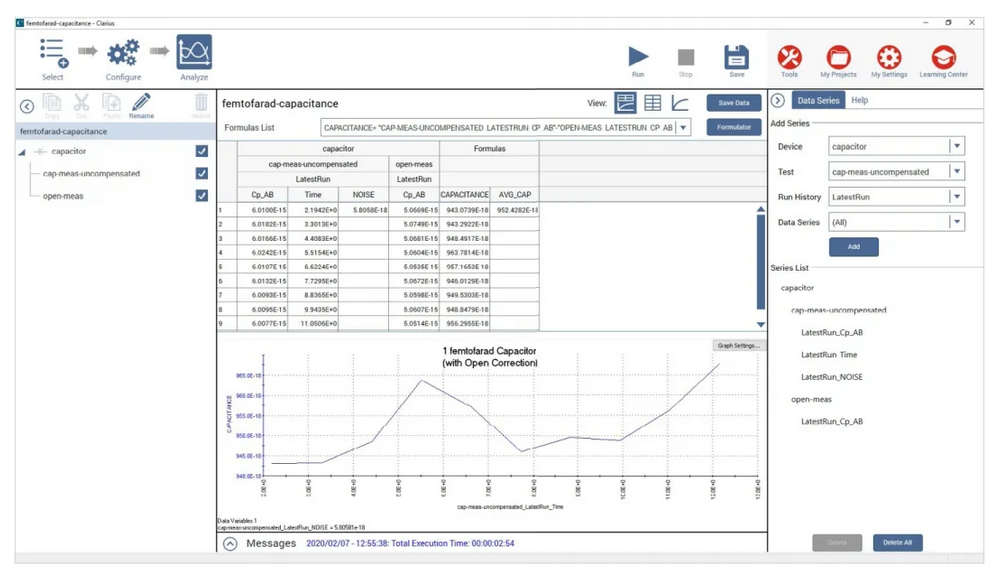Start the test with Run
1005x580 pixels.
638,56
